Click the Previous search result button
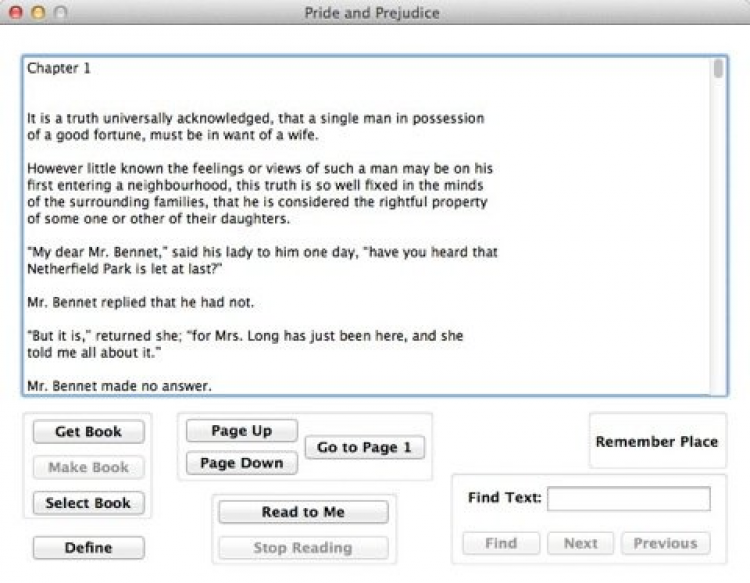The width and height of the screenshot is (750, 583). pos(665,543)
